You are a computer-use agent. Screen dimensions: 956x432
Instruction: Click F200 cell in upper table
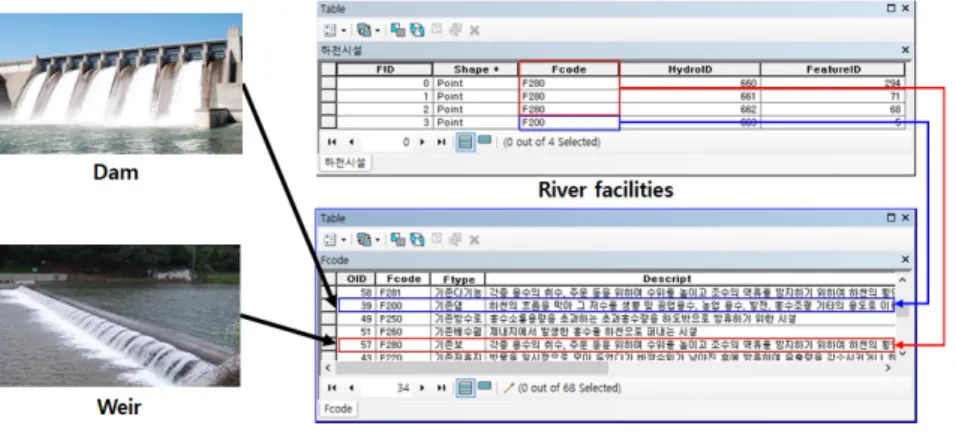click(569, 122)
